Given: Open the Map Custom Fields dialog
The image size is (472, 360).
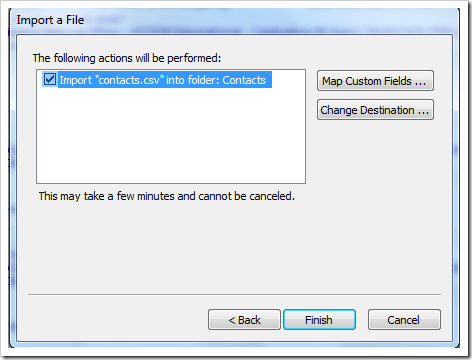Looking at the screenshot, I should coord(375,81).
